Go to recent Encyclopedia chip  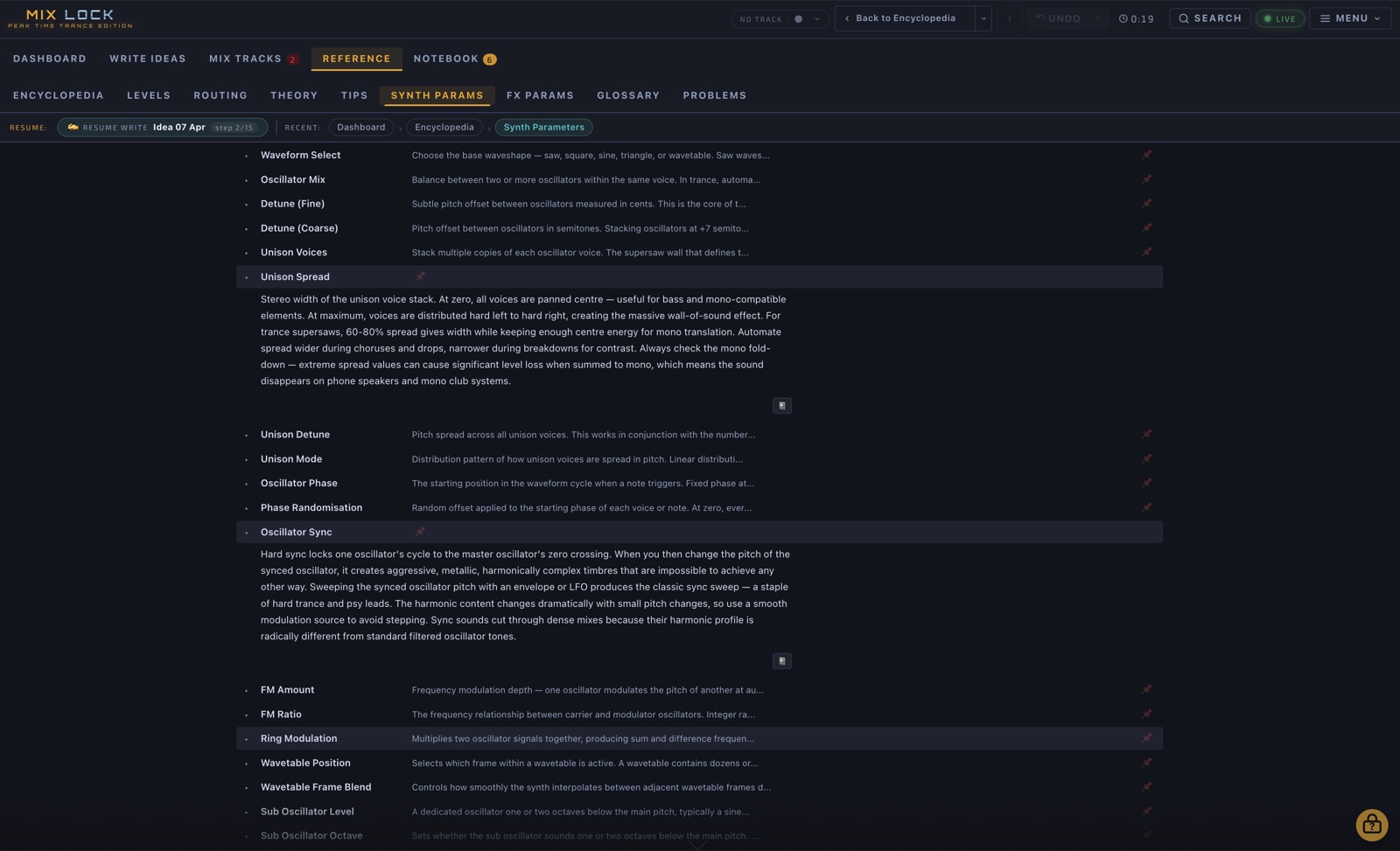coord(444,128)
